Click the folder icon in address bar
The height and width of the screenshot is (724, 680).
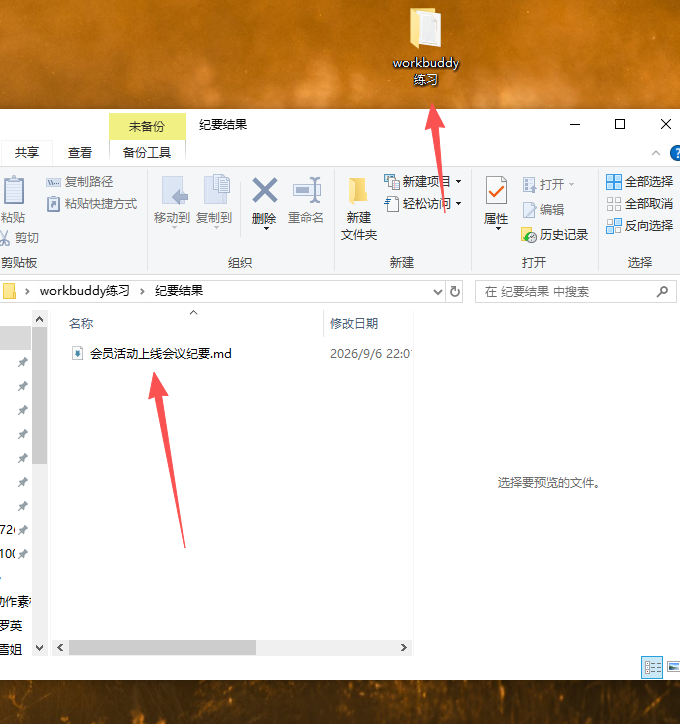[x=9, y=291]
